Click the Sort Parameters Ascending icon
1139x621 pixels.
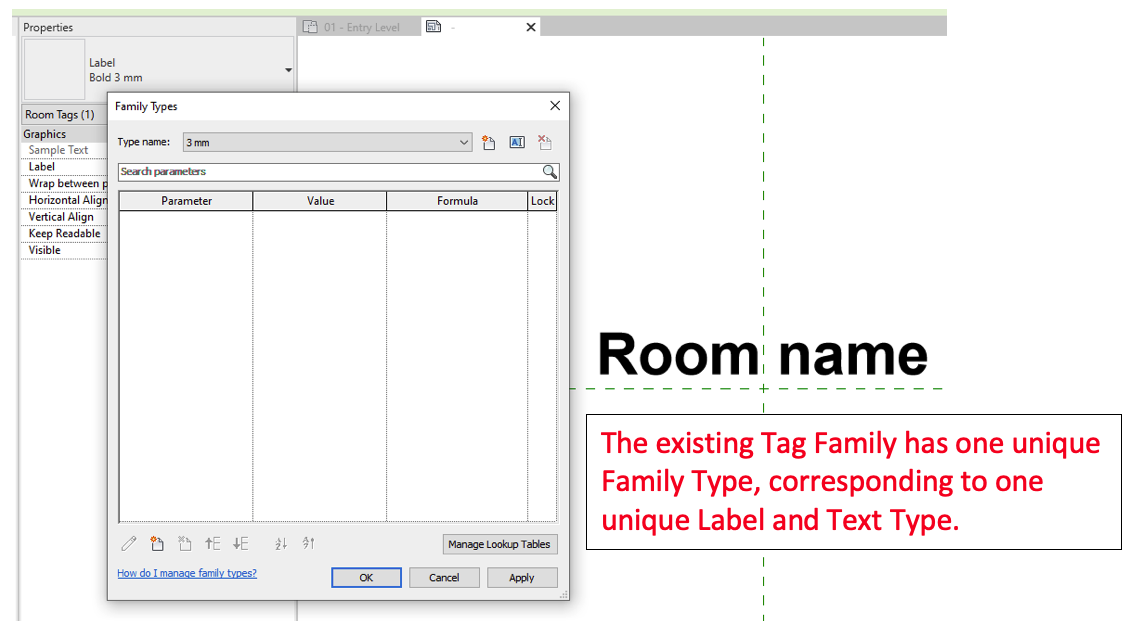[x=281, y=543]
